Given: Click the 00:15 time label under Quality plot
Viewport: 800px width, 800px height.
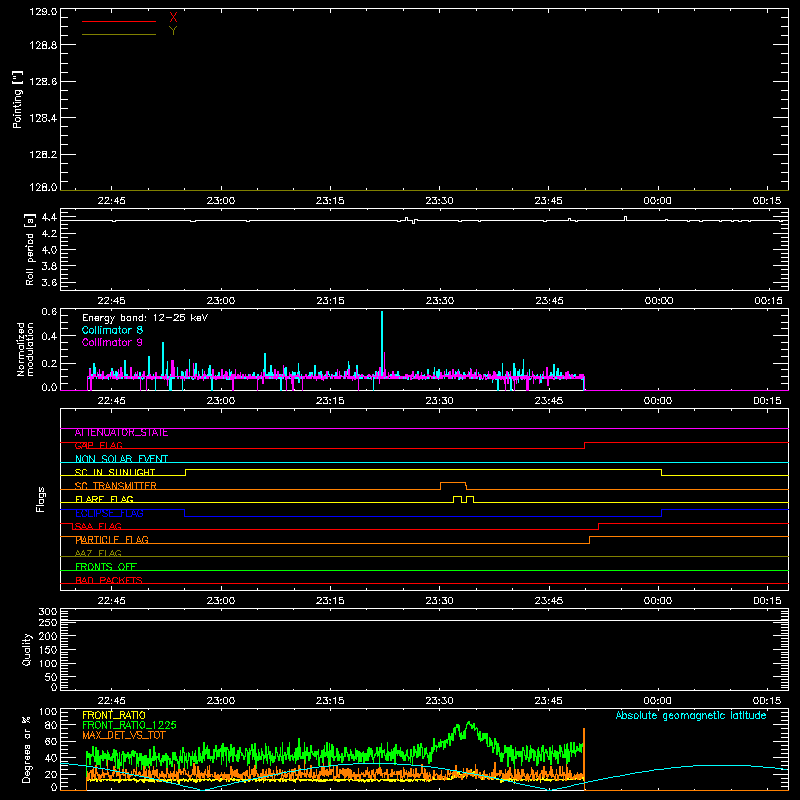Looking at the screenshot, I should (767, 701).
